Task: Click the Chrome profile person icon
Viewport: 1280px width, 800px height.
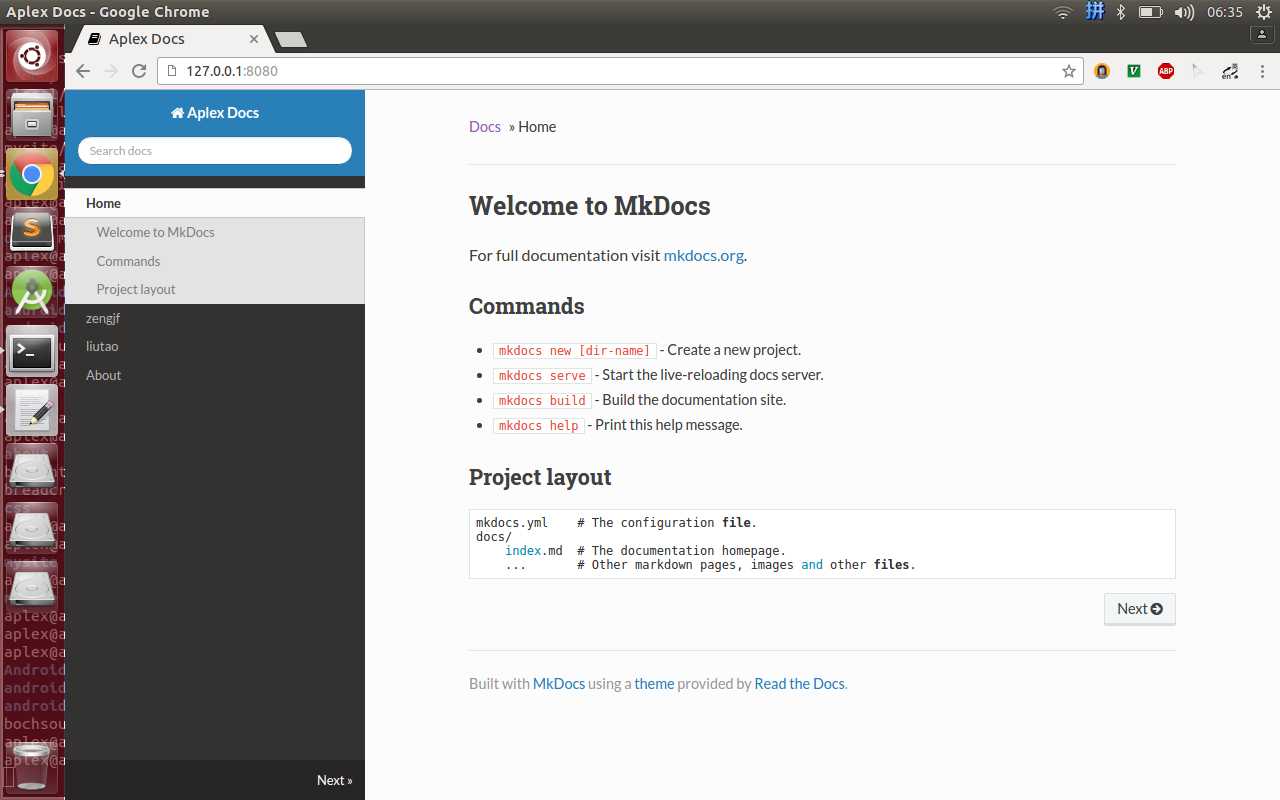Action: click(1261, 34)
